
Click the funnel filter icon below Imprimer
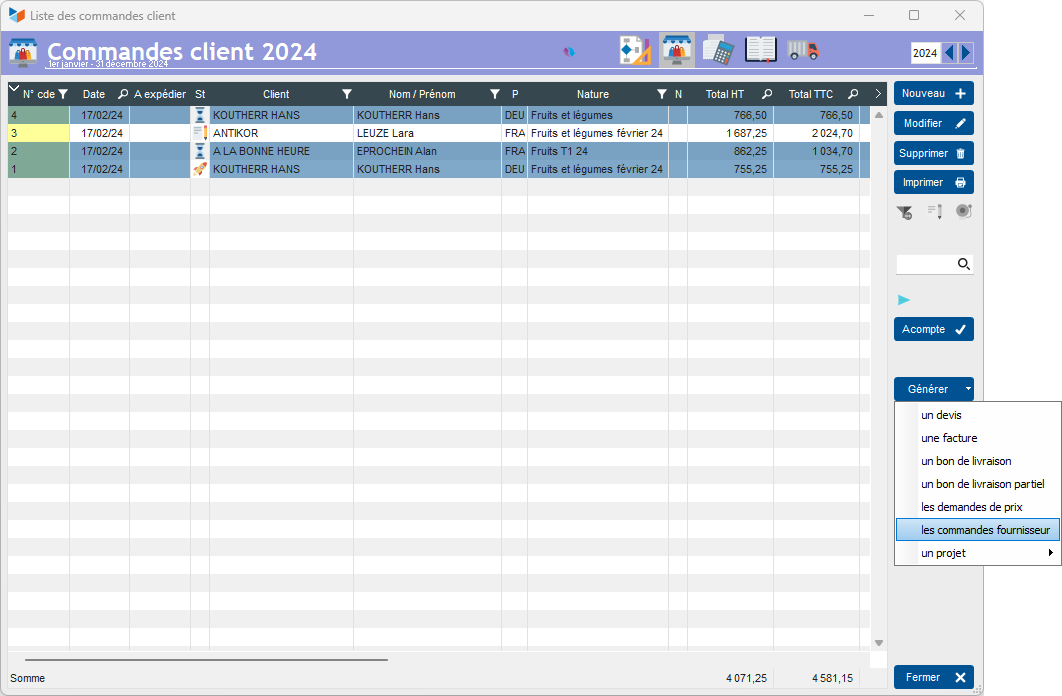[905, 212]
